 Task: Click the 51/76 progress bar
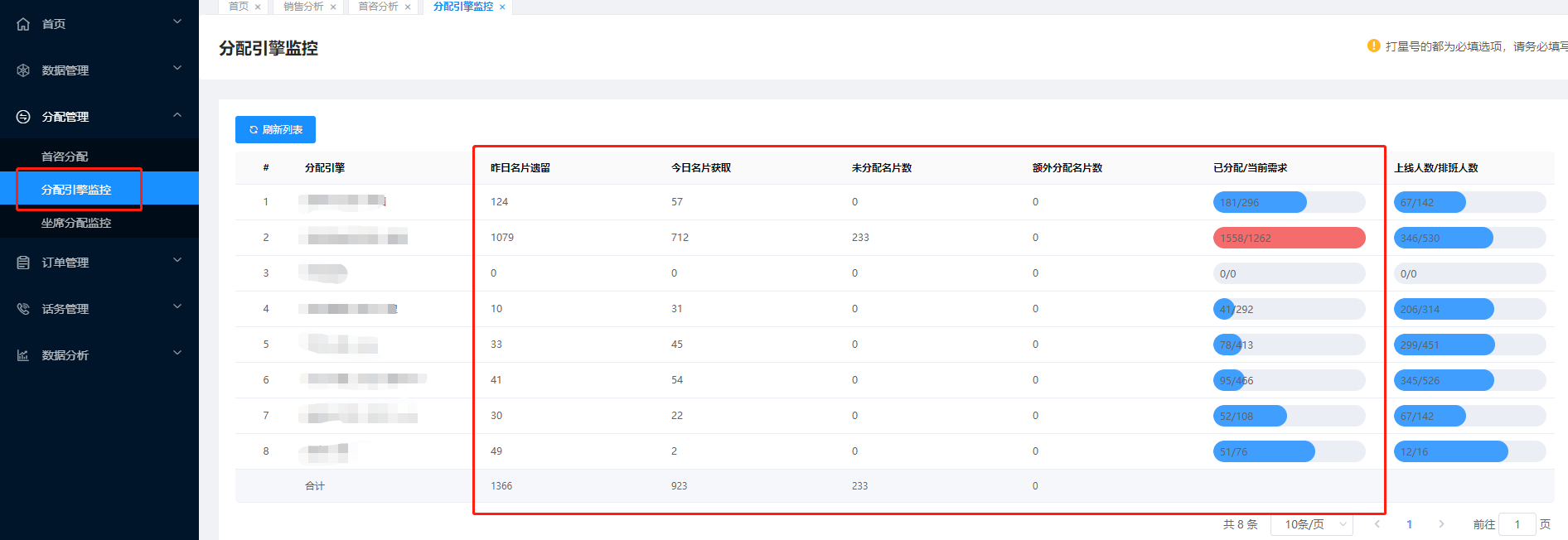coord(1289,451)
